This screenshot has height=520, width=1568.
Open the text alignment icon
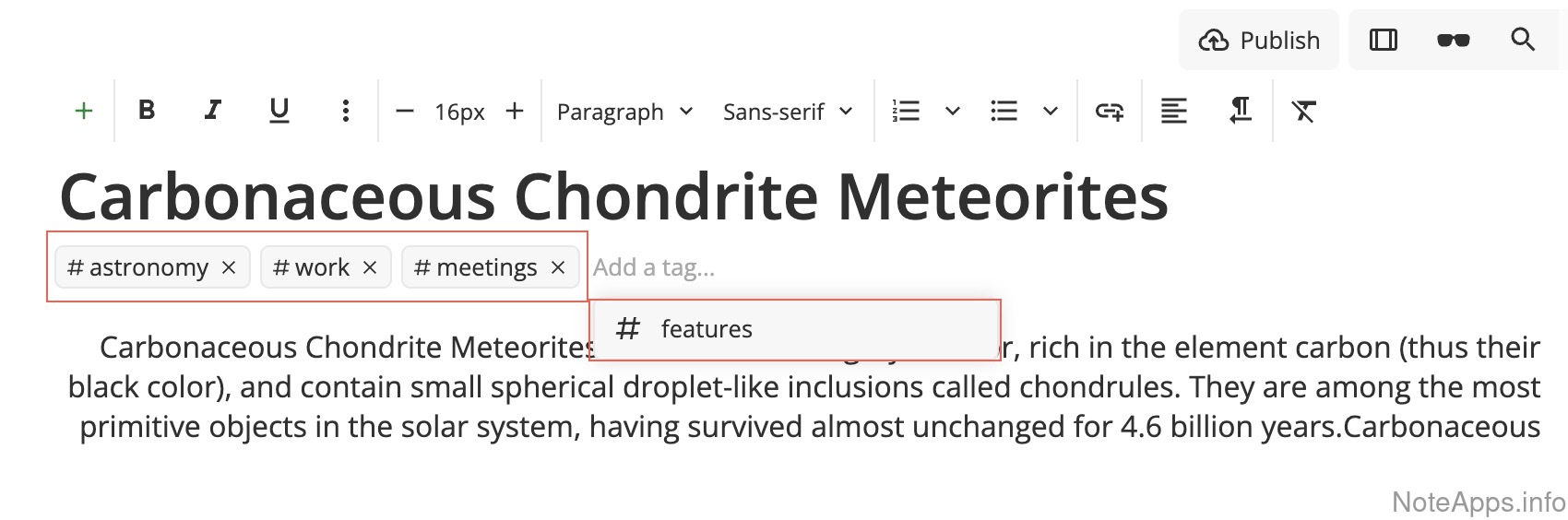click(1173, 112)
